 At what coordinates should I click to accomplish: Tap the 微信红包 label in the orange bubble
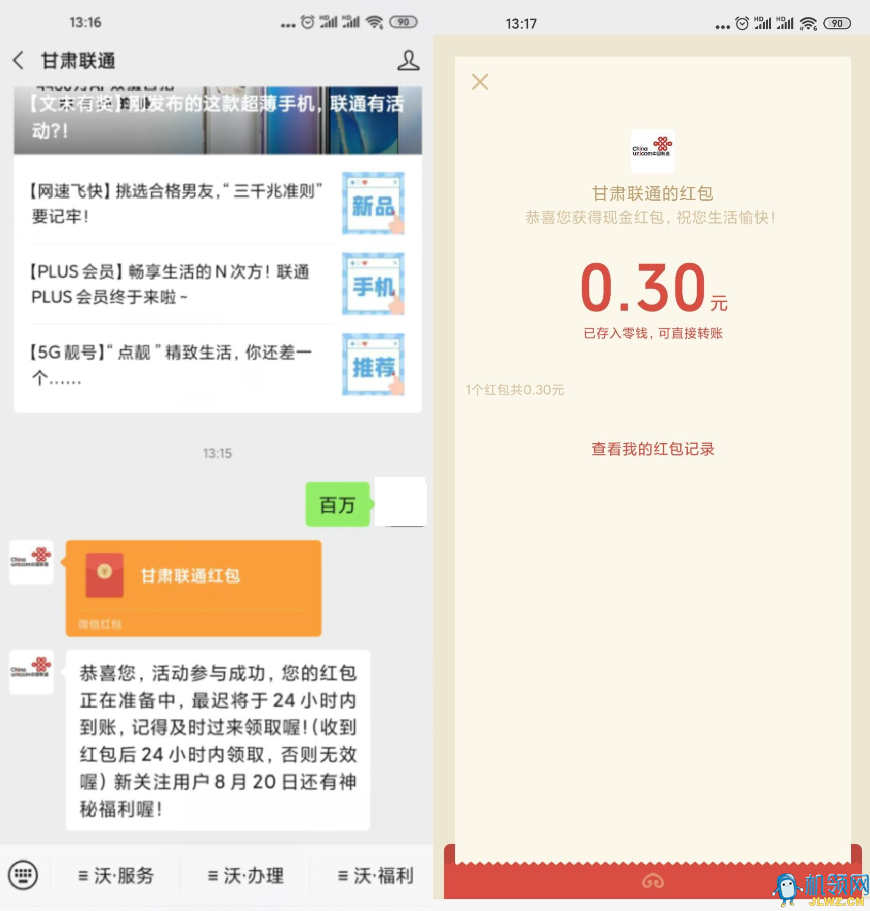(x=100, y=625)
